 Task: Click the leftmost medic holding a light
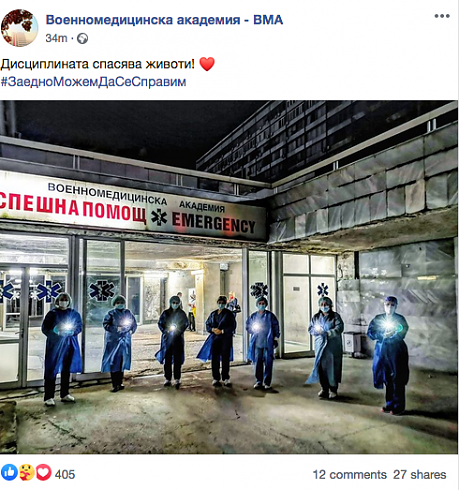61,349
